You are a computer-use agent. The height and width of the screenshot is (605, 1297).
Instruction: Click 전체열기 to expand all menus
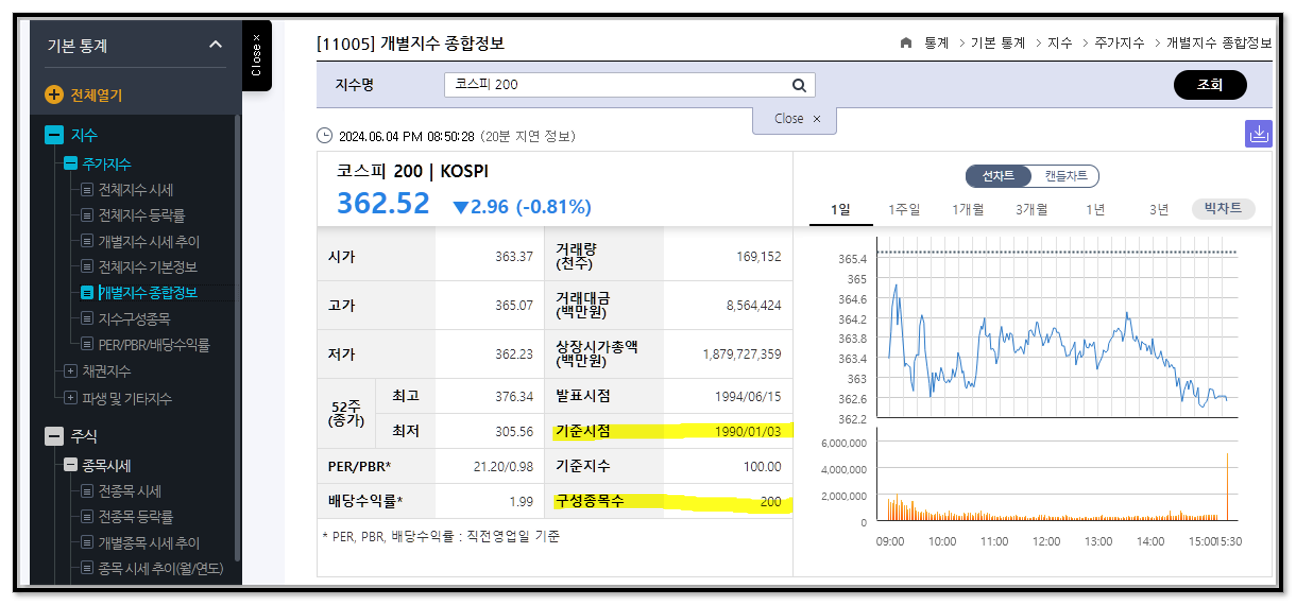click(96, 95)
